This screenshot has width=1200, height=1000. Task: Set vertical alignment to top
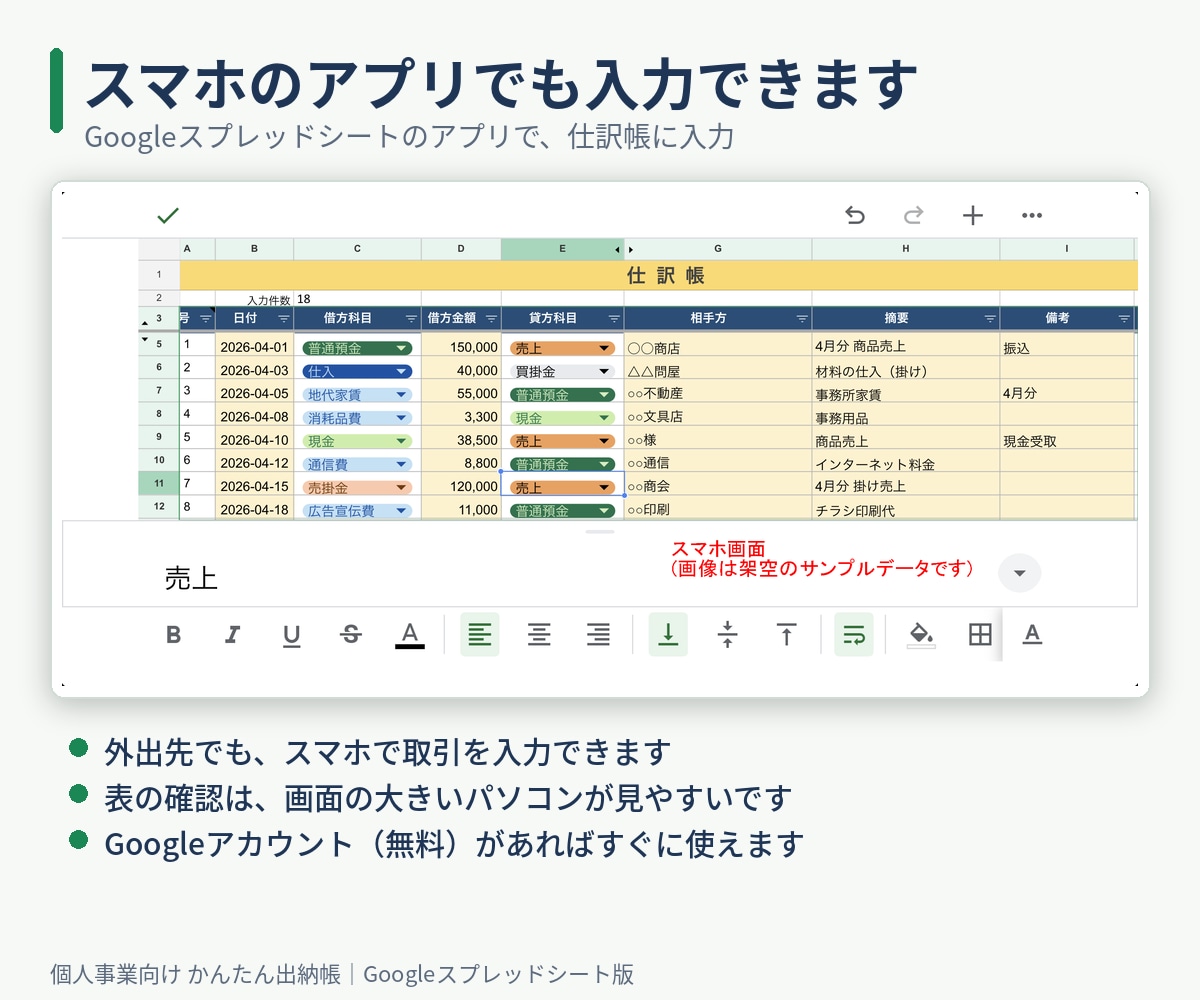(787, 634)
